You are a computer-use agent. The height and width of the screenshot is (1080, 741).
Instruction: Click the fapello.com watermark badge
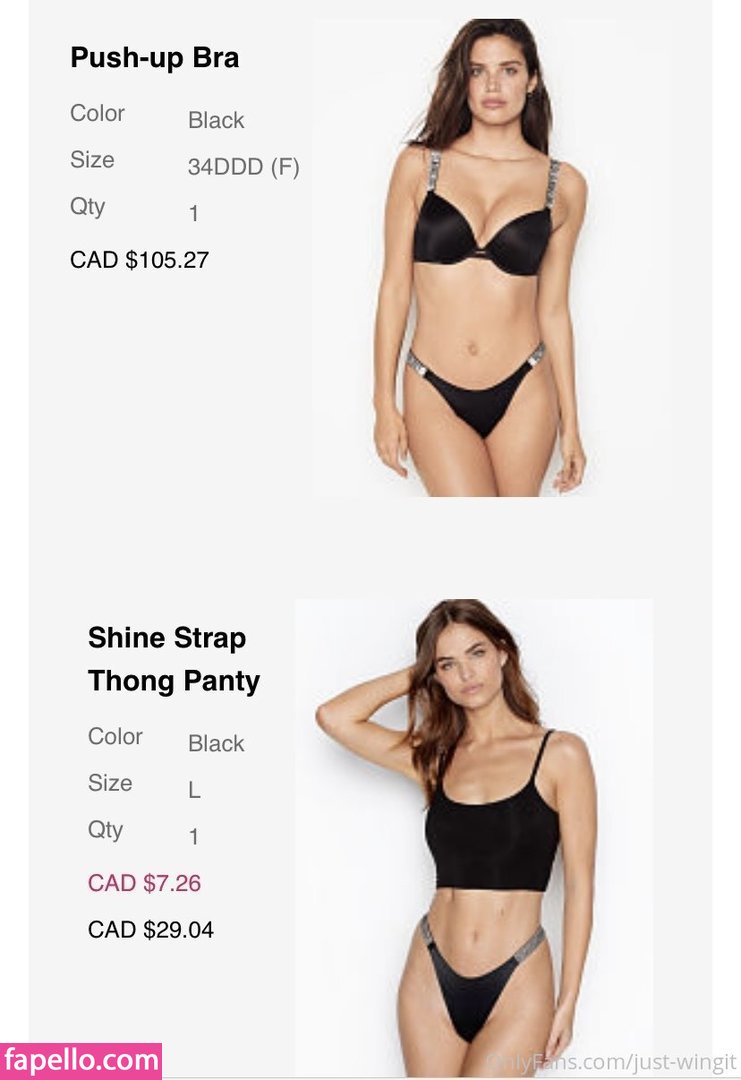pos(81,1061)
